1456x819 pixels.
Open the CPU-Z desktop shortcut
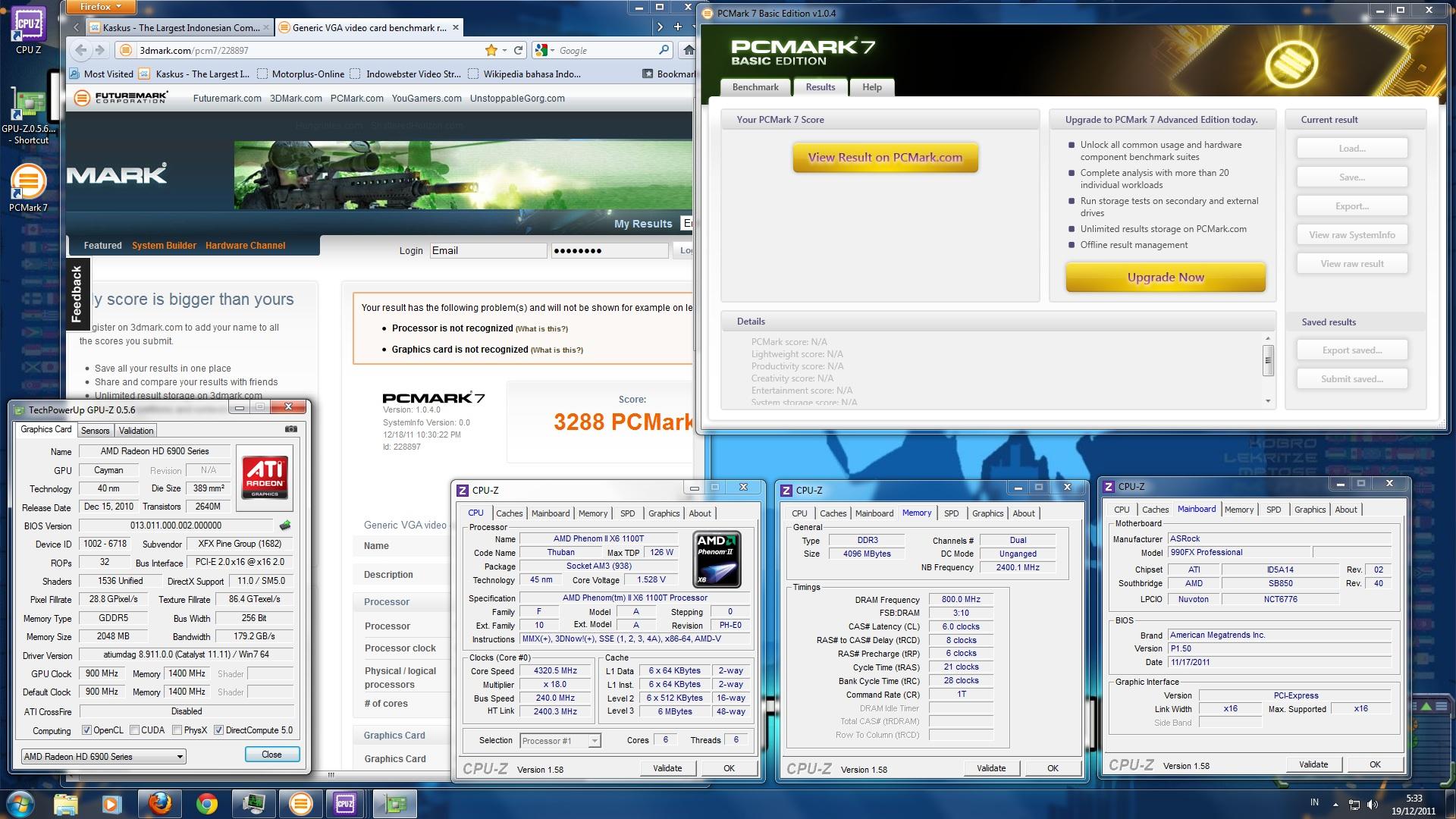point(28,30)
